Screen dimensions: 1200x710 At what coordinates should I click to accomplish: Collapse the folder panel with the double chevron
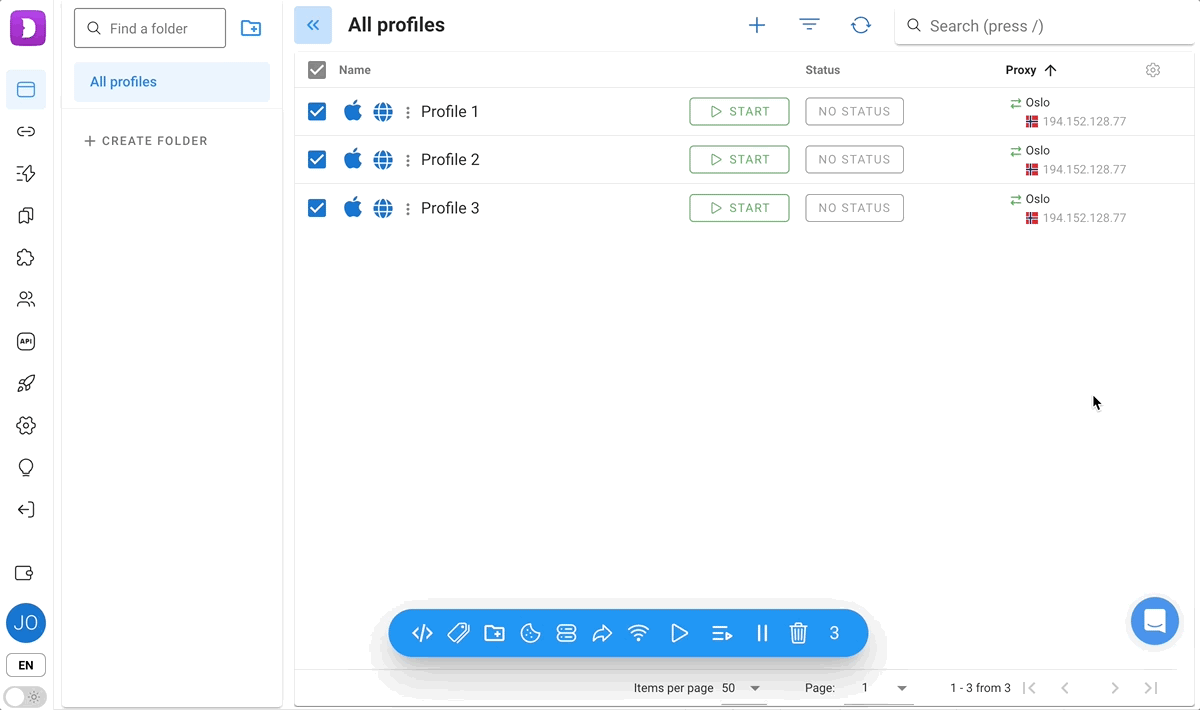(x=313, y=25)
